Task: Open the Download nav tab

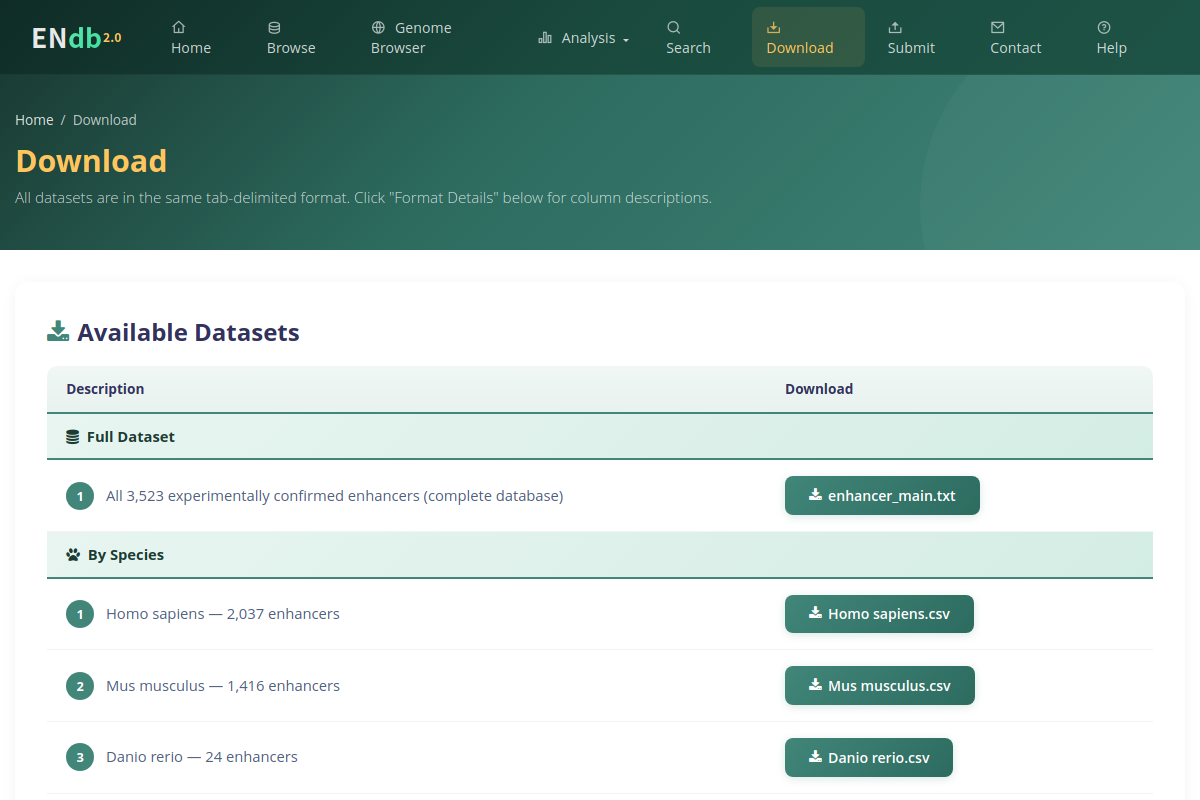Action: click(x=808, y=37)
